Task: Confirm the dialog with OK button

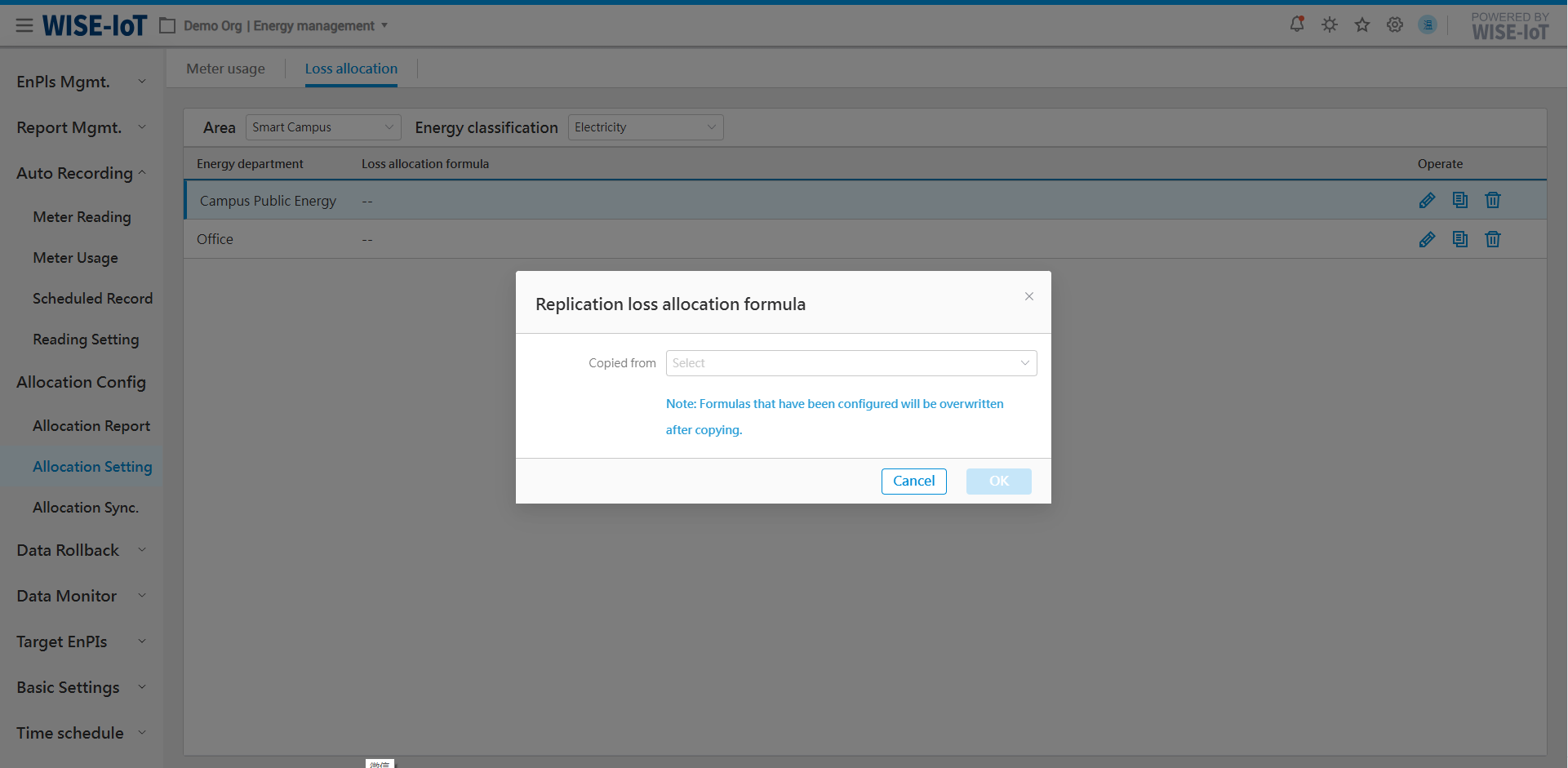Action: pos(998,482)
